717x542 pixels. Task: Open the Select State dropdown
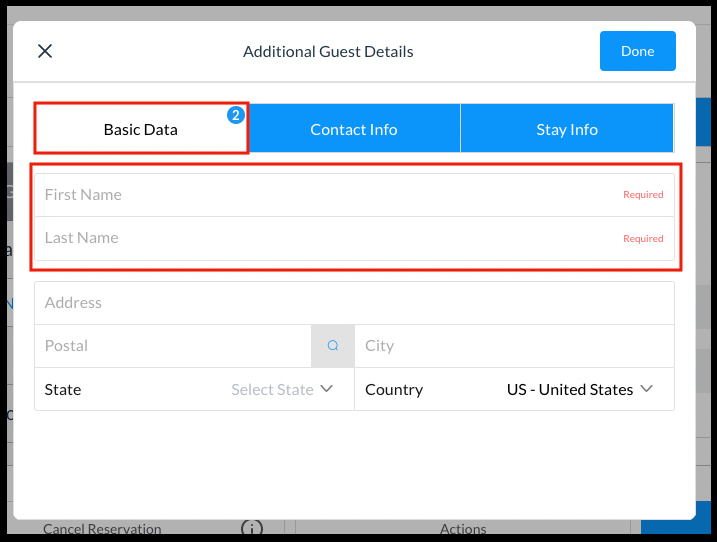pyautogui.click(x=272, y=390)
